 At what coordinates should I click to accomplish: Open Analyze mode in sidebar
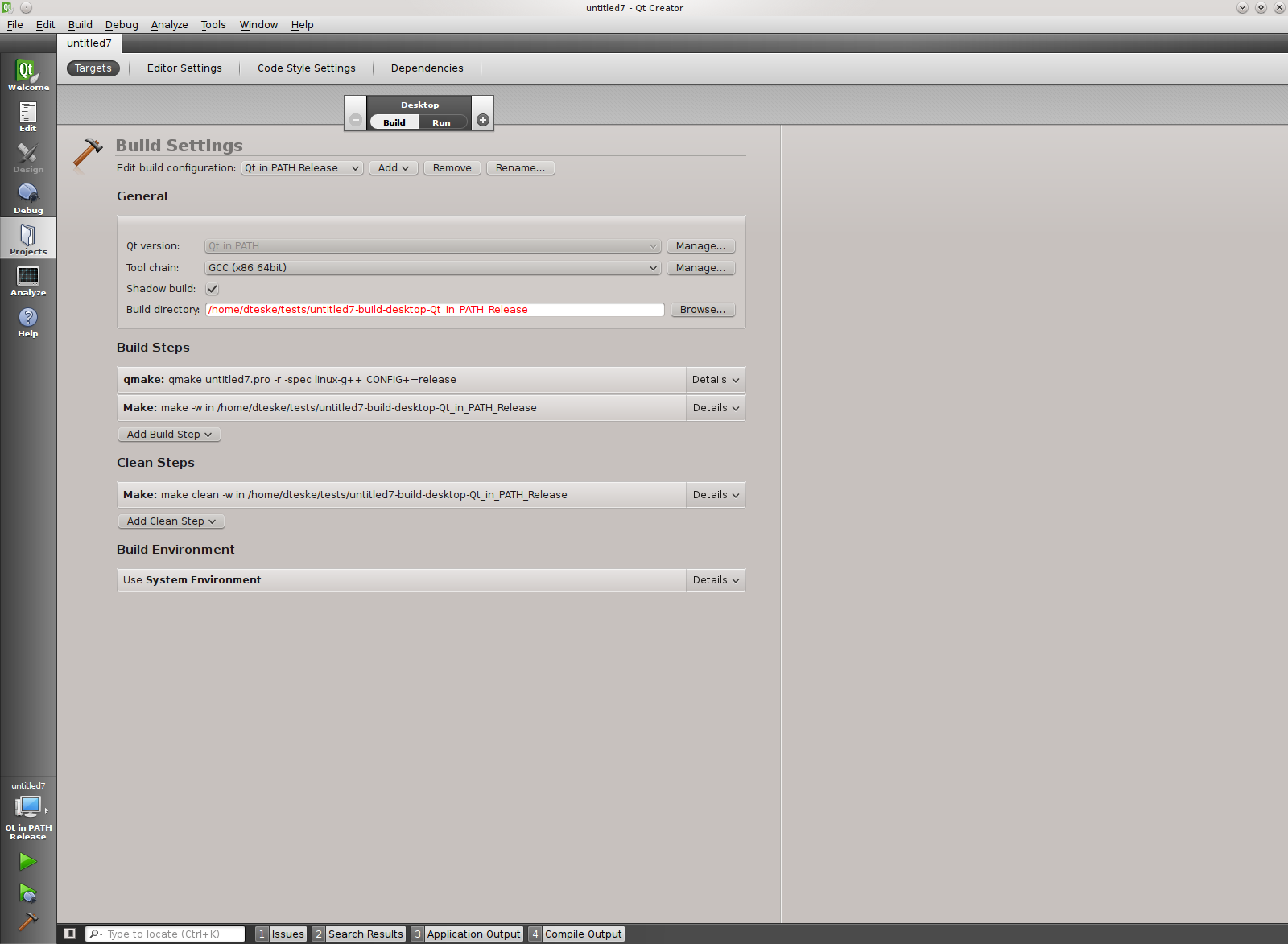pos(28,280)
